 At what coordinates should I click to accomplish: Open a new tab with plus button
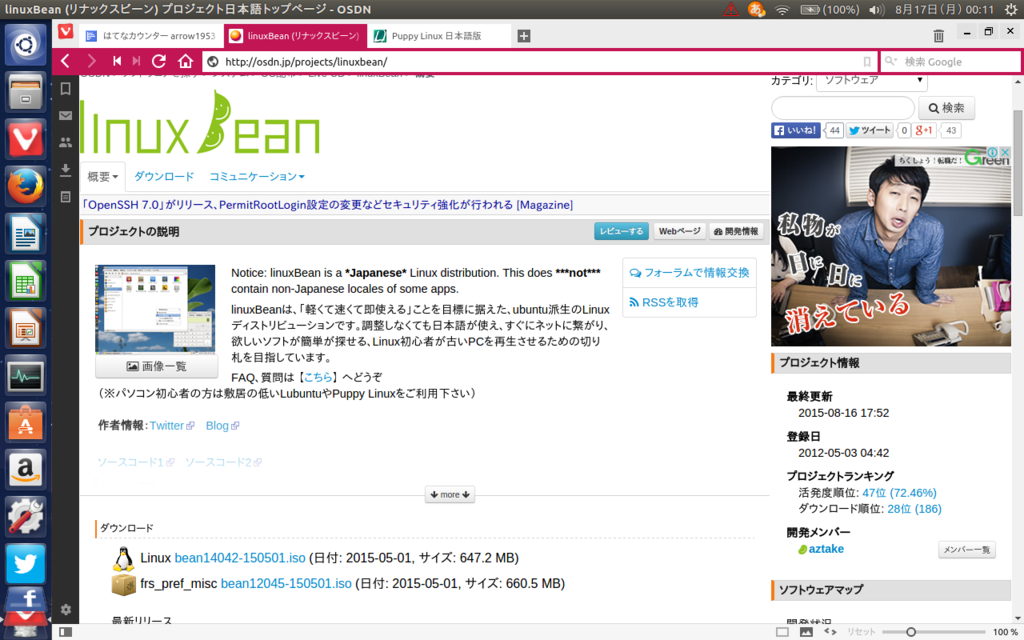coord(524,36)
